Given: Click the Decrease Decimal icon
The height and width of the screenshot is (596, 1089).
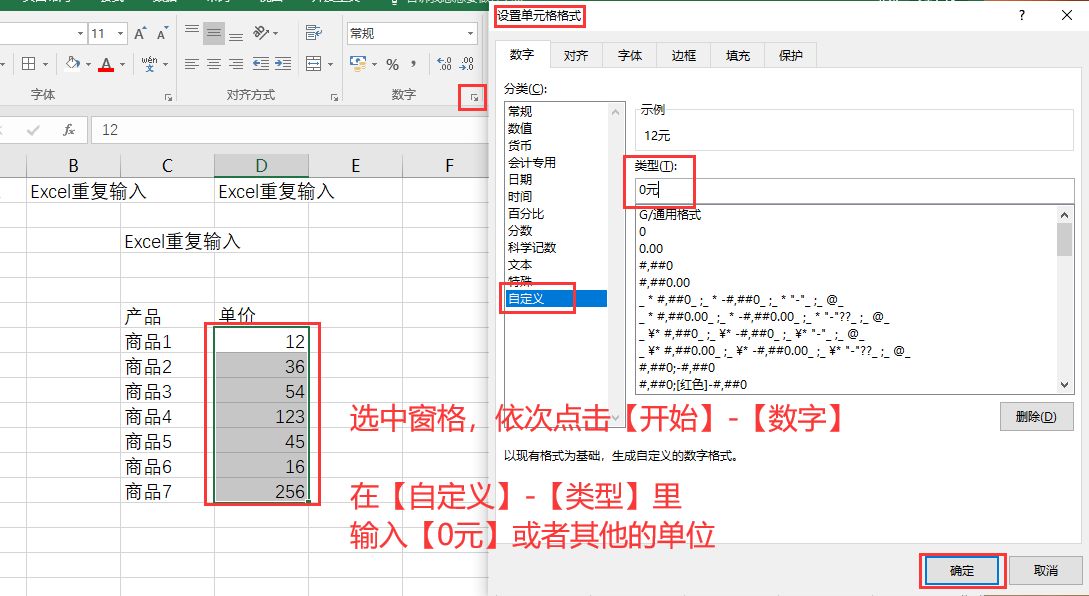Looking at the screenshot, I should pyautogui.click(x=466, y=64).
